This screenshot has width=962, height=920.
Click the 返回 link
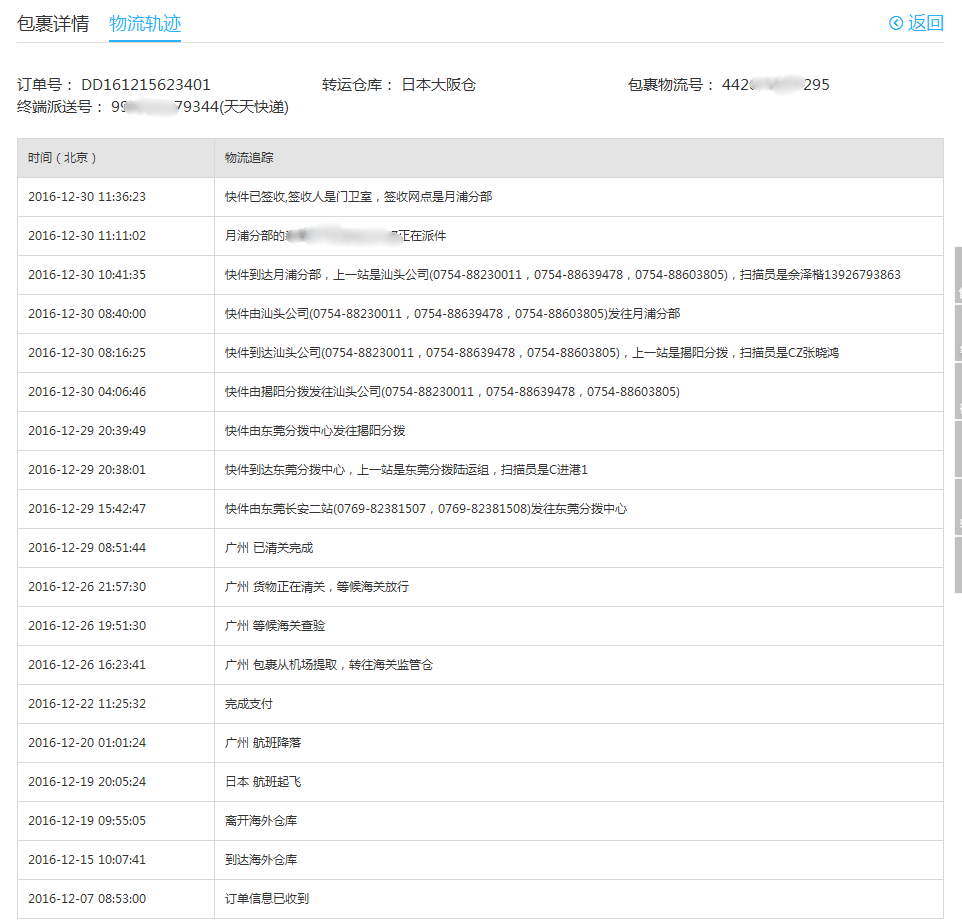pyautogui.click(x=925, y=23)
